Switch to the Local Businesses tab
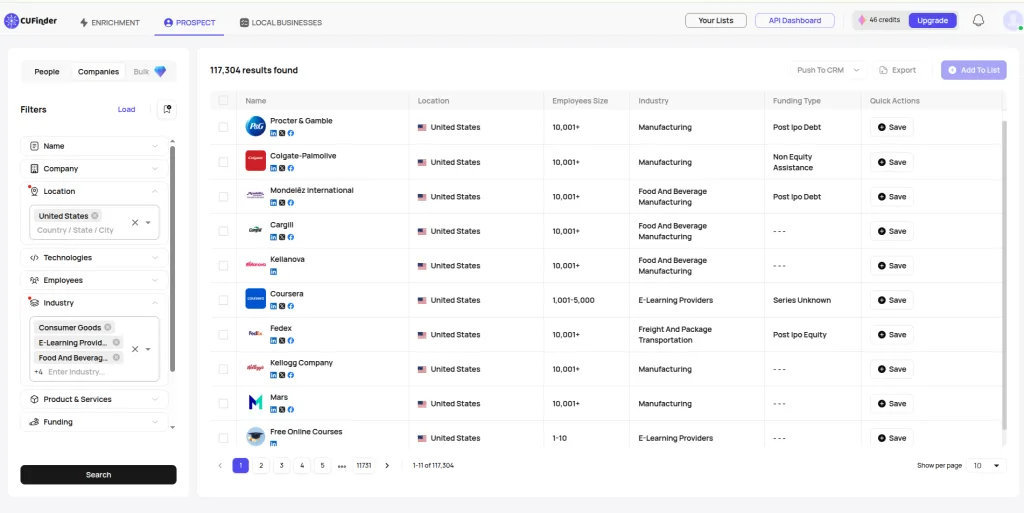1024x513 pixels. (x=281, y=22)
